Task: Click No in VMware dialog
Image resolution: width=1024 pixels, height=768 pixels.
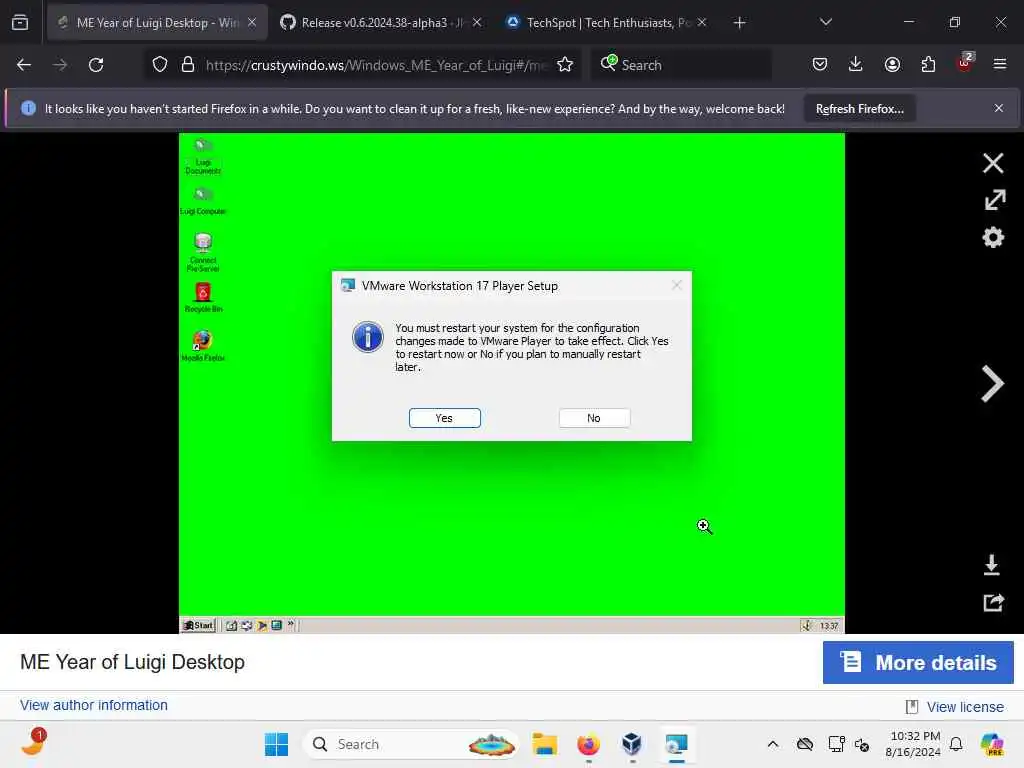Action: pyautogui.click(x=594, y=418)
